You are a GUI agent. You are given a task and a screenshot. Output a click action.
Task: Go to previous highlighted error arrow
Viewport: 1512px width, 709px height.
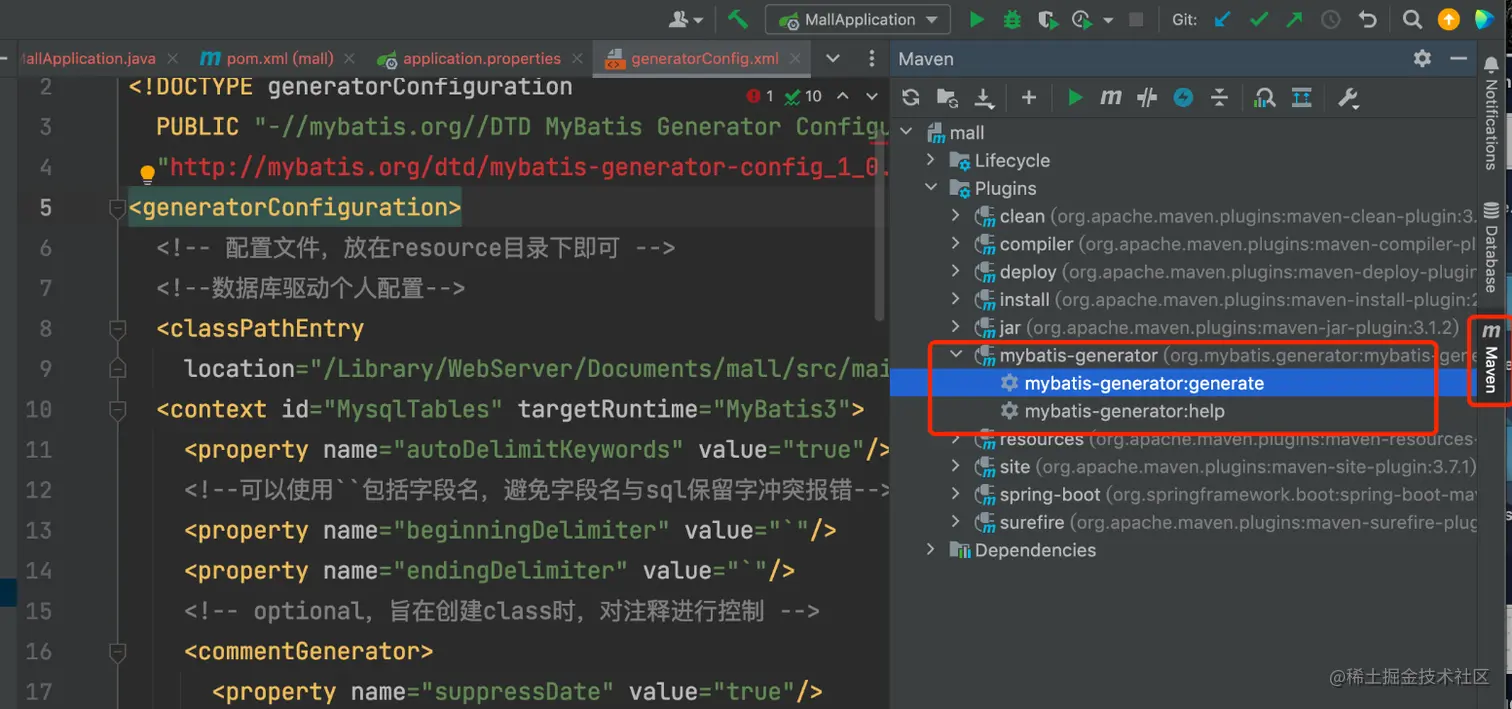[x=843, y=96]
